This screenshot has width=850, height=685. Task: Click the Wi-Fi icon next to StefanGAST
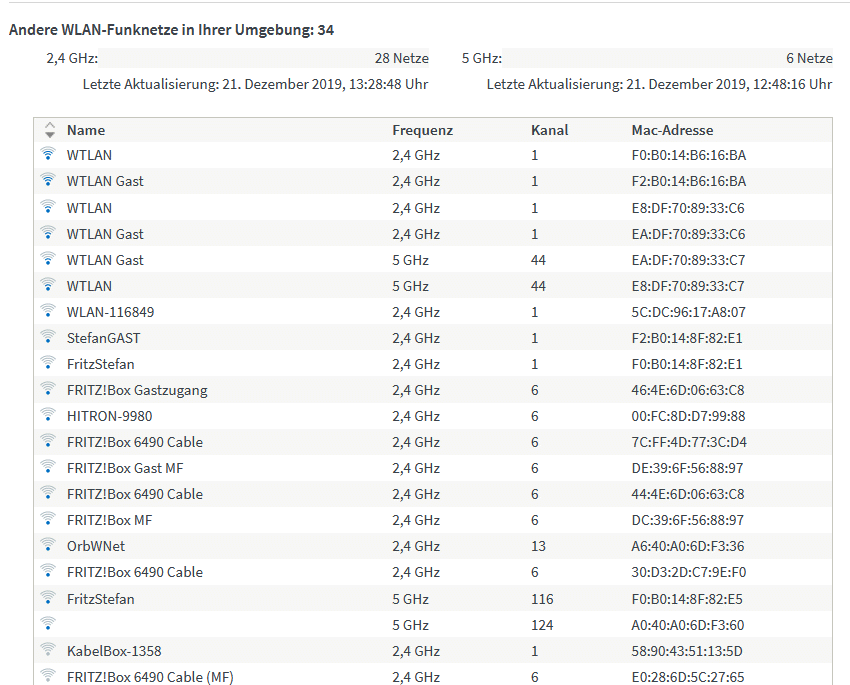(x=48, y=337)
